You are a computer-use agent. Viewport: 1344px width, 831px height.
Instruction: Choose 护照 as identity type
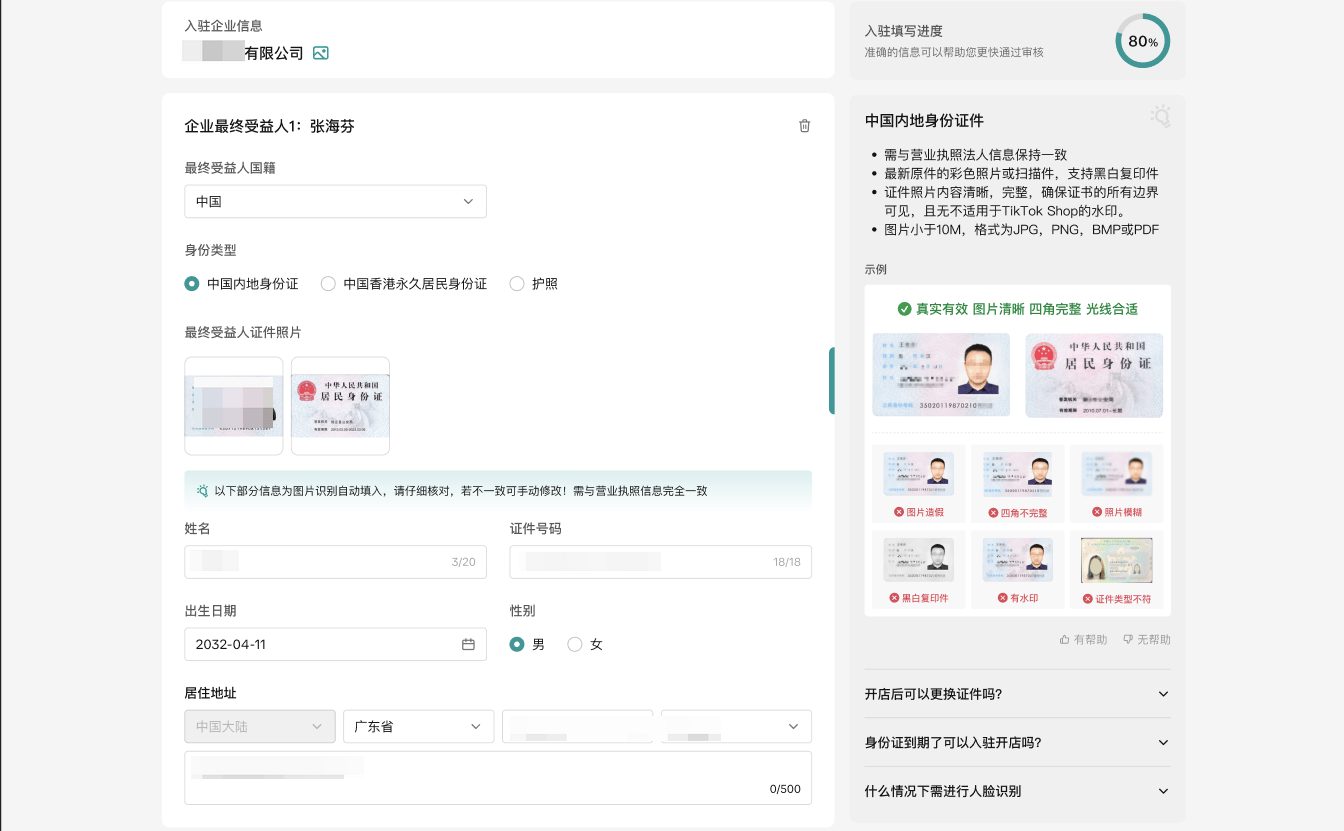[517, 284]
